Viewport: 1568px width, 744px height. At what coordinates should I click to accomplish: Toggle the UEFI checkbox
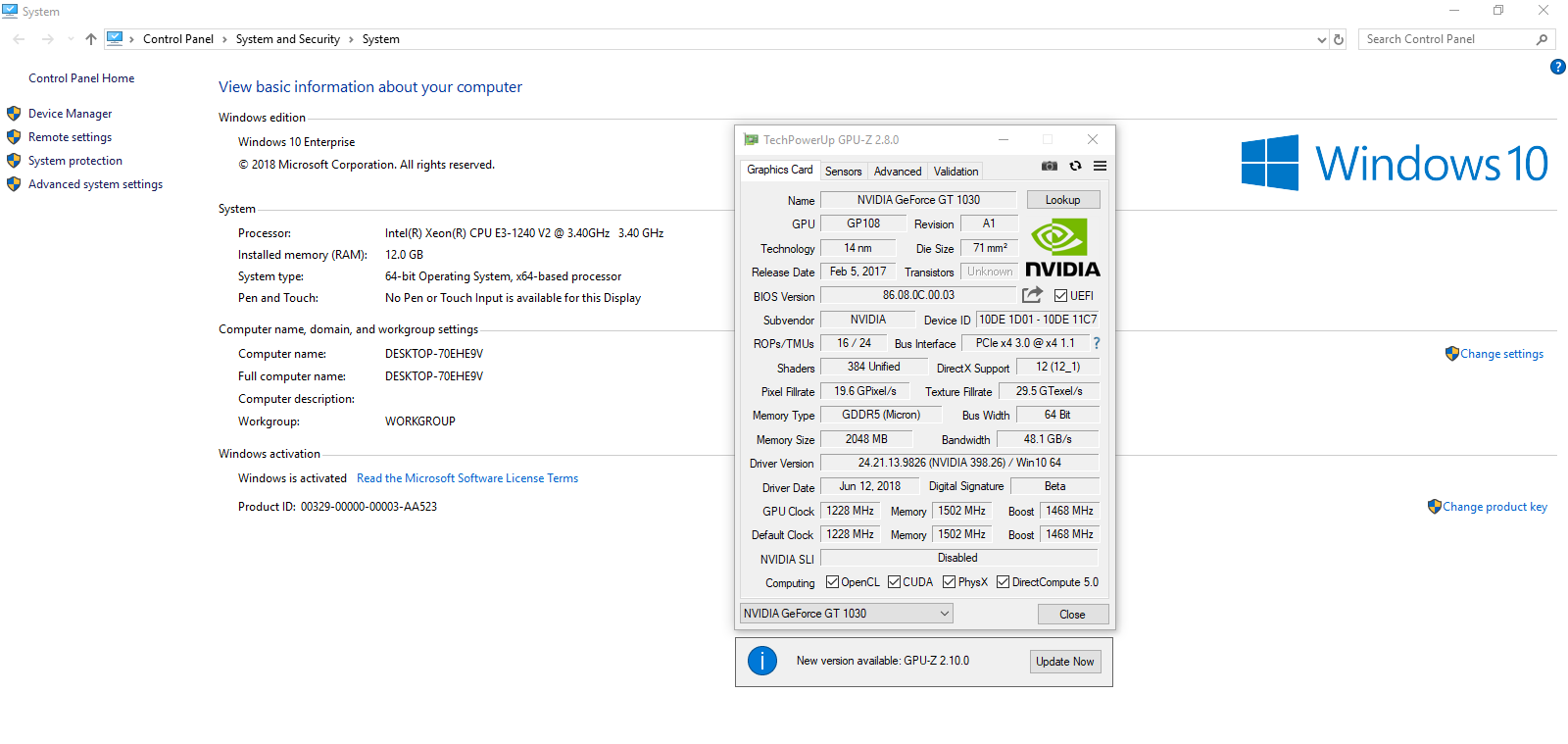[1060, 295]
